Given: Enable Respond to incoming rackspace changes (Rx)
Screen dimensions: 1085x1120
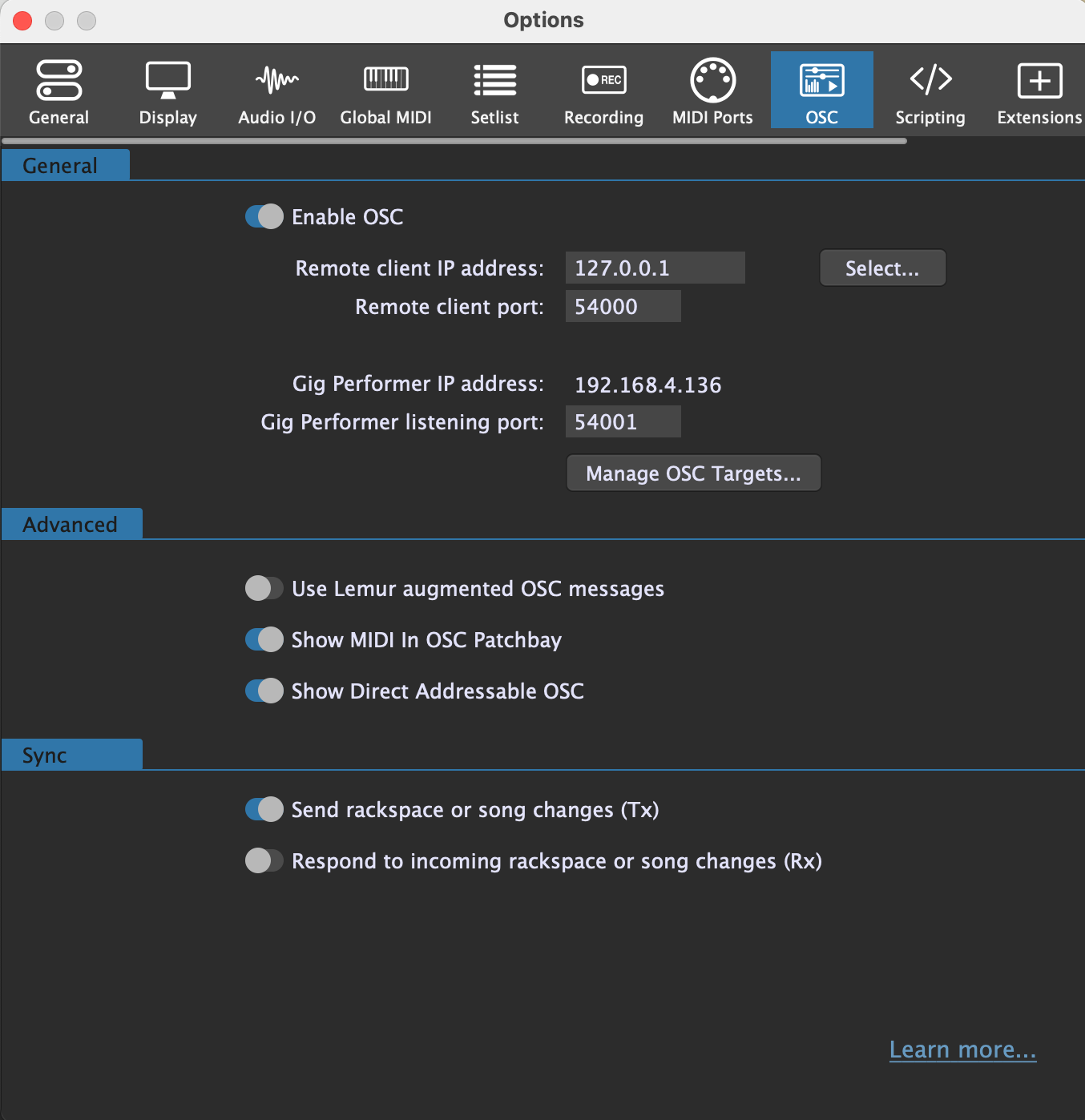Looking at the screenshot, I should 264,860.
